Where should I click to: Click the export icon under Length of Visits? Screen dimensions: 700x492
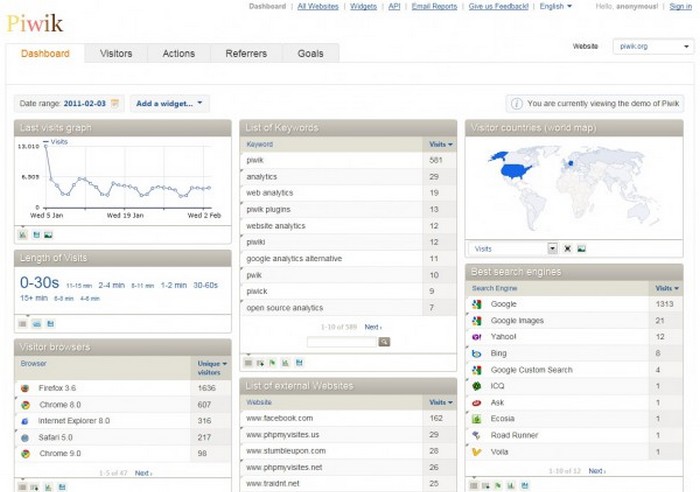pos(50,324)
